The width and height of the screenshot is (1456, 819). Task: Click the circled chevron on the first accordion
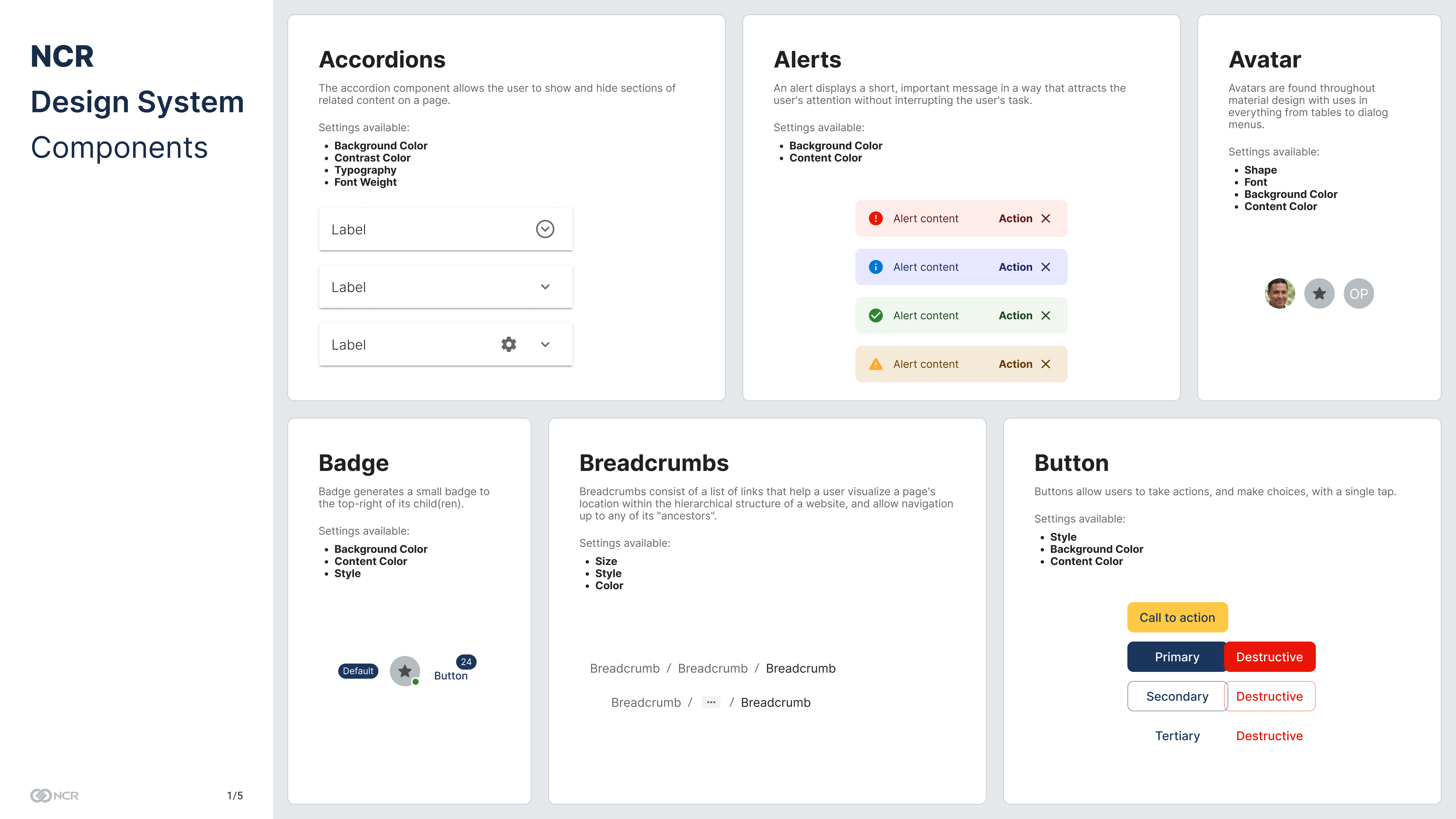545,229
